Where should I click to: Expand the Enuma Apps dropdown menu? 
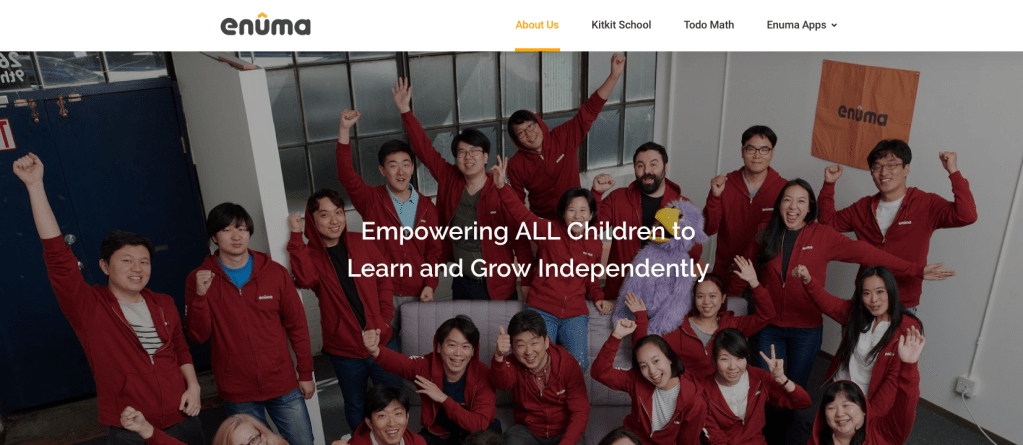tap(802, 25)
